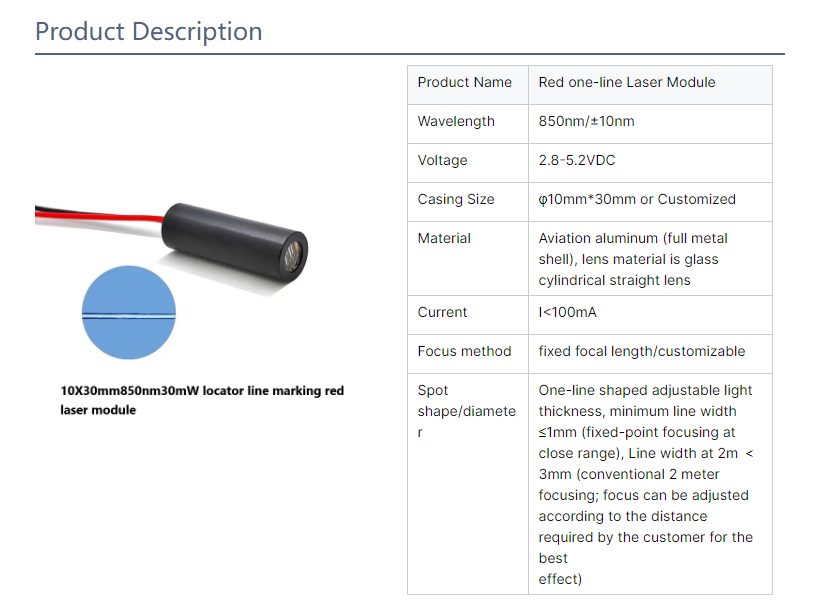Click the 850nm/±10nm wavelength value
The image size is (814, 612).
(x=586, y=122)
